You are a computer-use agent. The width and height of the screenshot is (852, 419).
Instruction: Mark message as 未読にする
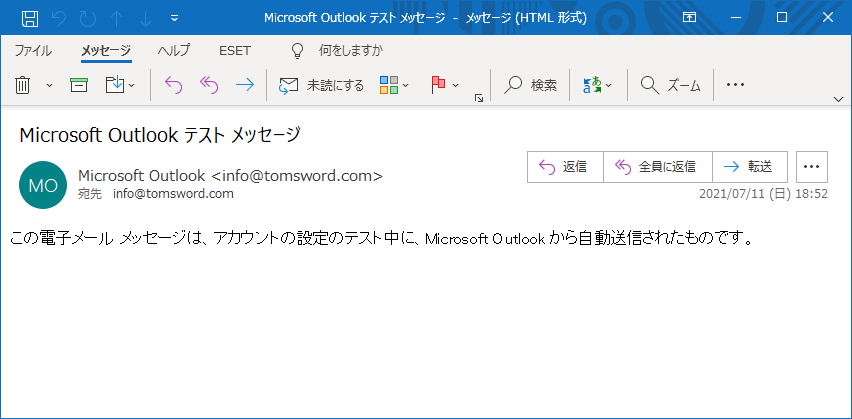coord(321,85)
